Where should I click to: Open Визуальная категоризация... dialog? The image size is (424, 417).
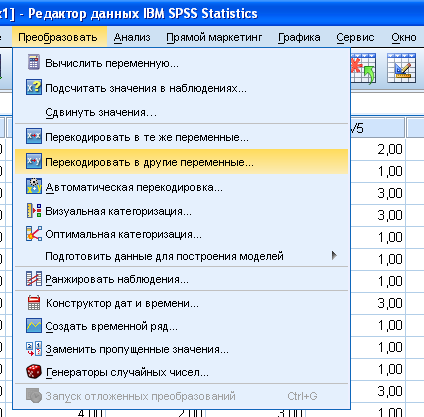[181, 211]
